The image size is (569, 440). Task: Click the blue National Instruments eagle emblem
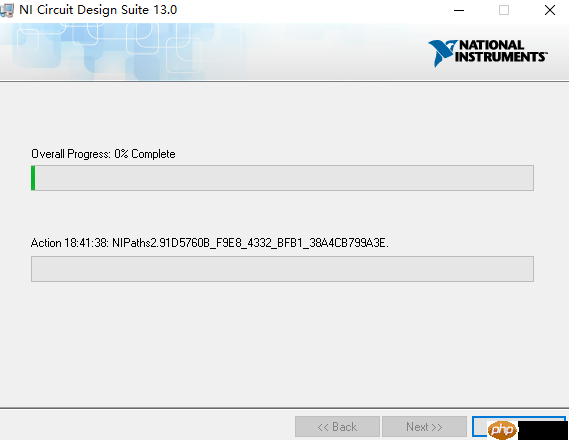tap(441, 53)
